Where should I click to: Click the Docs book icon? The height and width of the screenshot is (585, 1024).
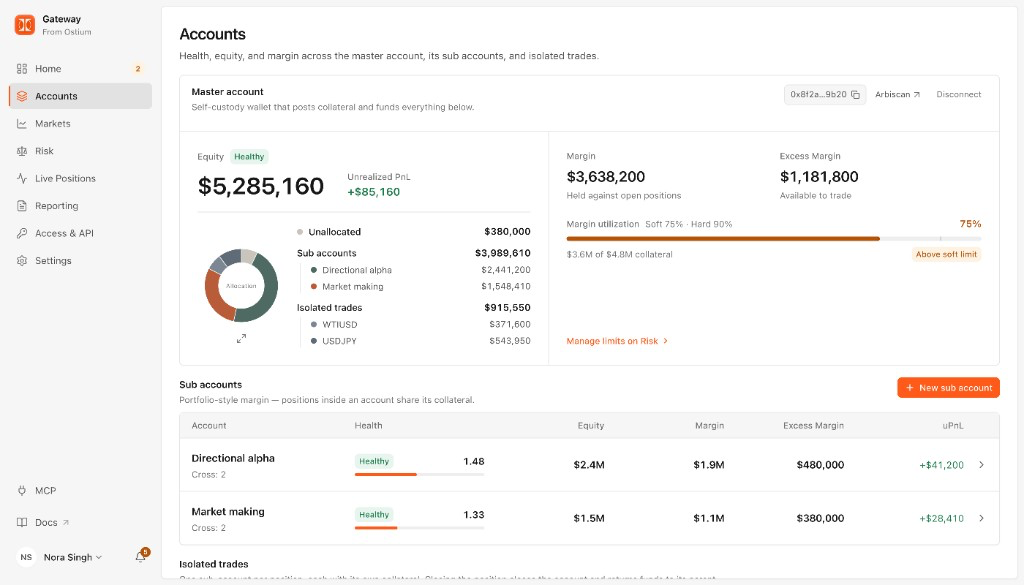coord(22,522)
